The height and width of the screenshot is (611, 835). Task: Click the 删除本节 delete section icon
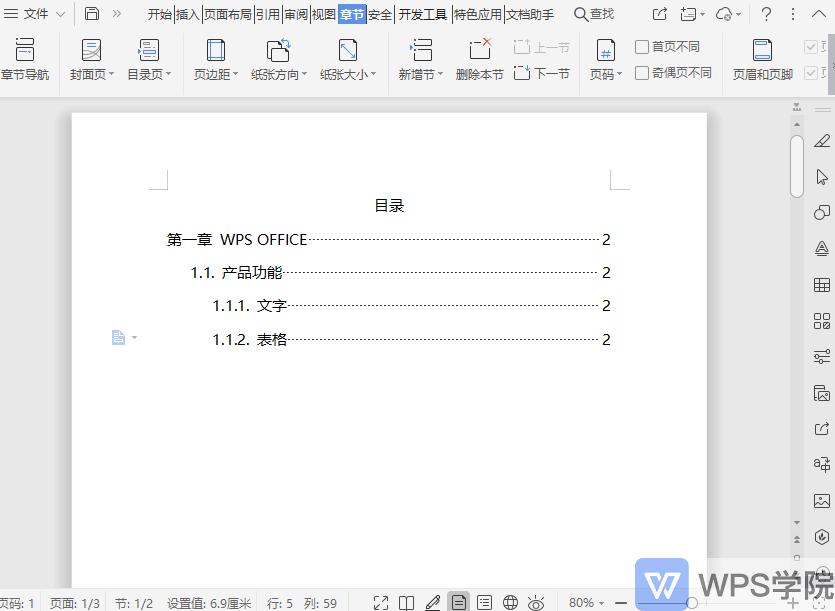[x=478, y=60]
